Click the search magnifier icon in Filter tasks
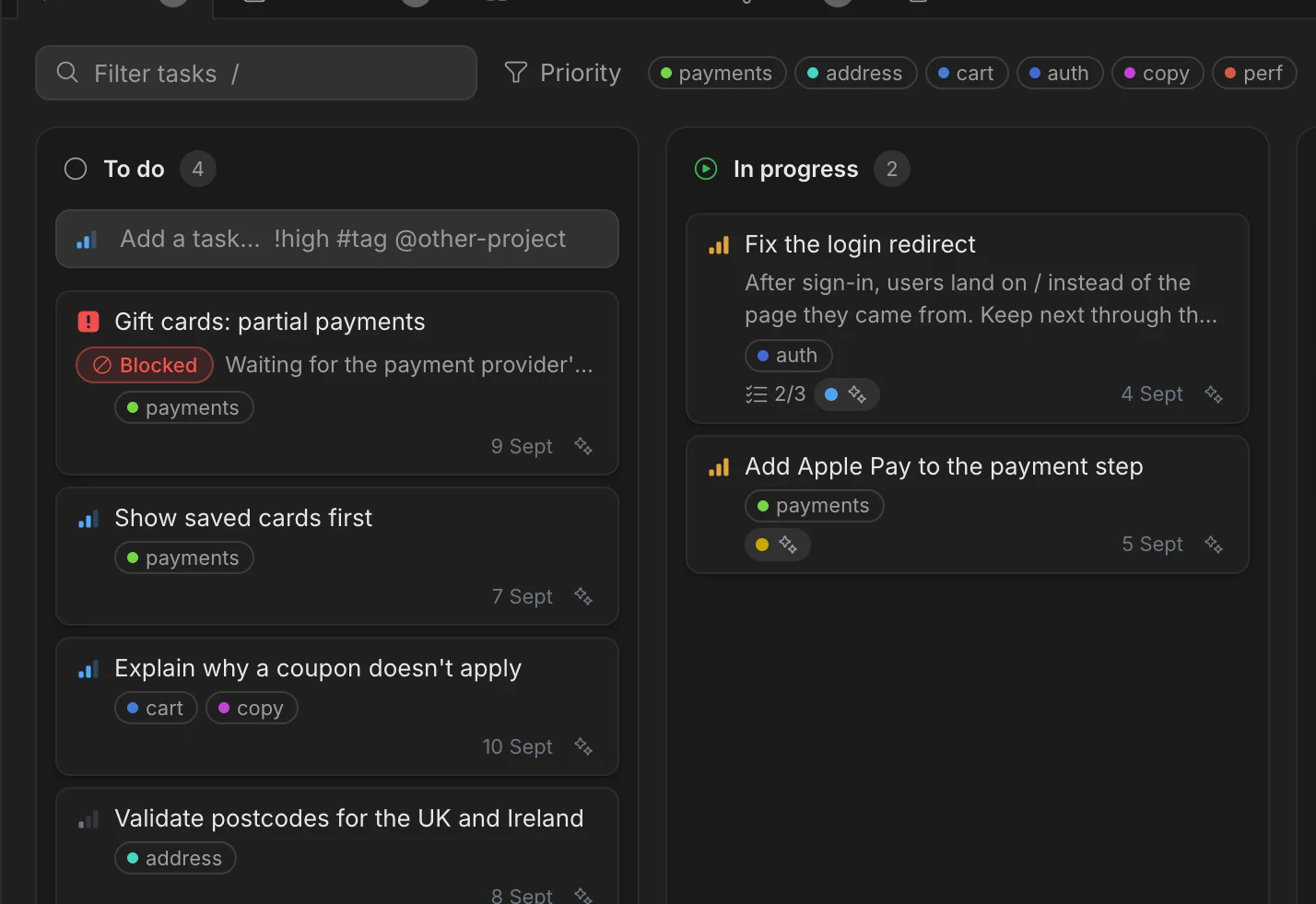 coord(67,72)
